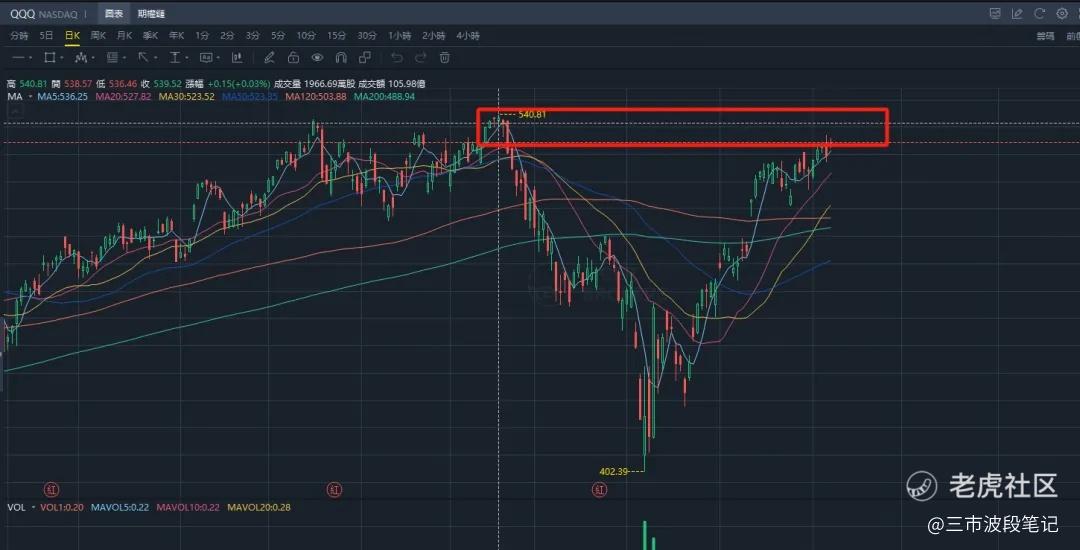Select the straight line drawing tool

19,58
